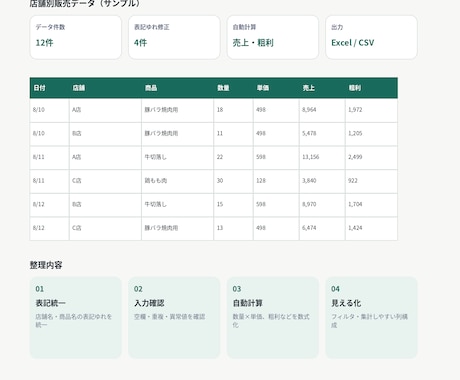Click the 整理内容 section heading

pyautogui.click(x=46, y=265)
